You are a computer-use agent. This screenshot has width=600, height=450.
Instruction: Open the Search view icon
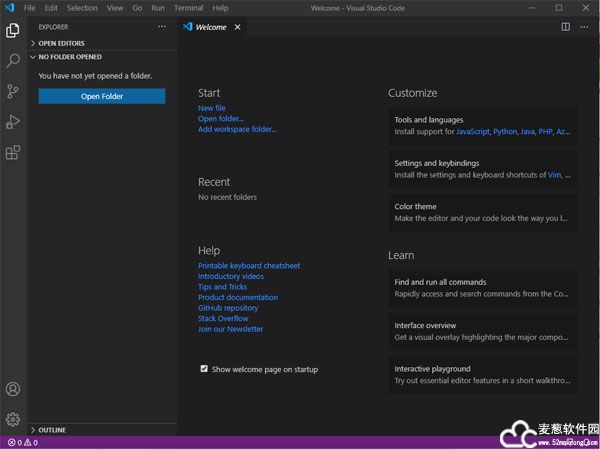pyautogui.click(x=13, y=60)
